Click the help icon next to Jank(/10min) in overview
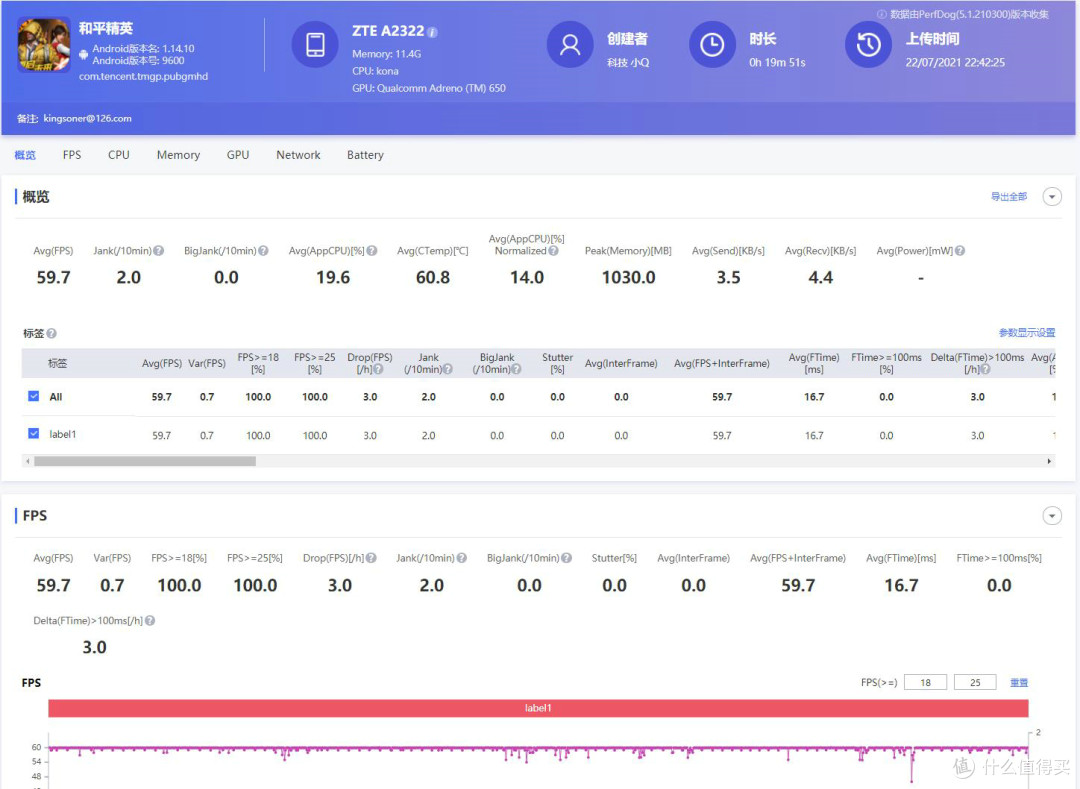The width and height of the screenshot is (1080, 789). tap(158, 251)
